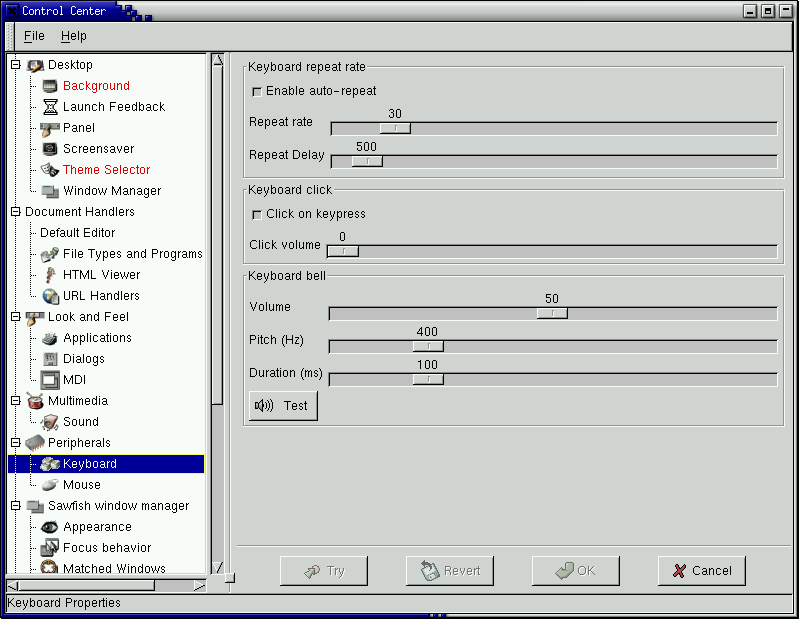
Task: Collapse the Look and Feel branch
Action: pos(15,317)
